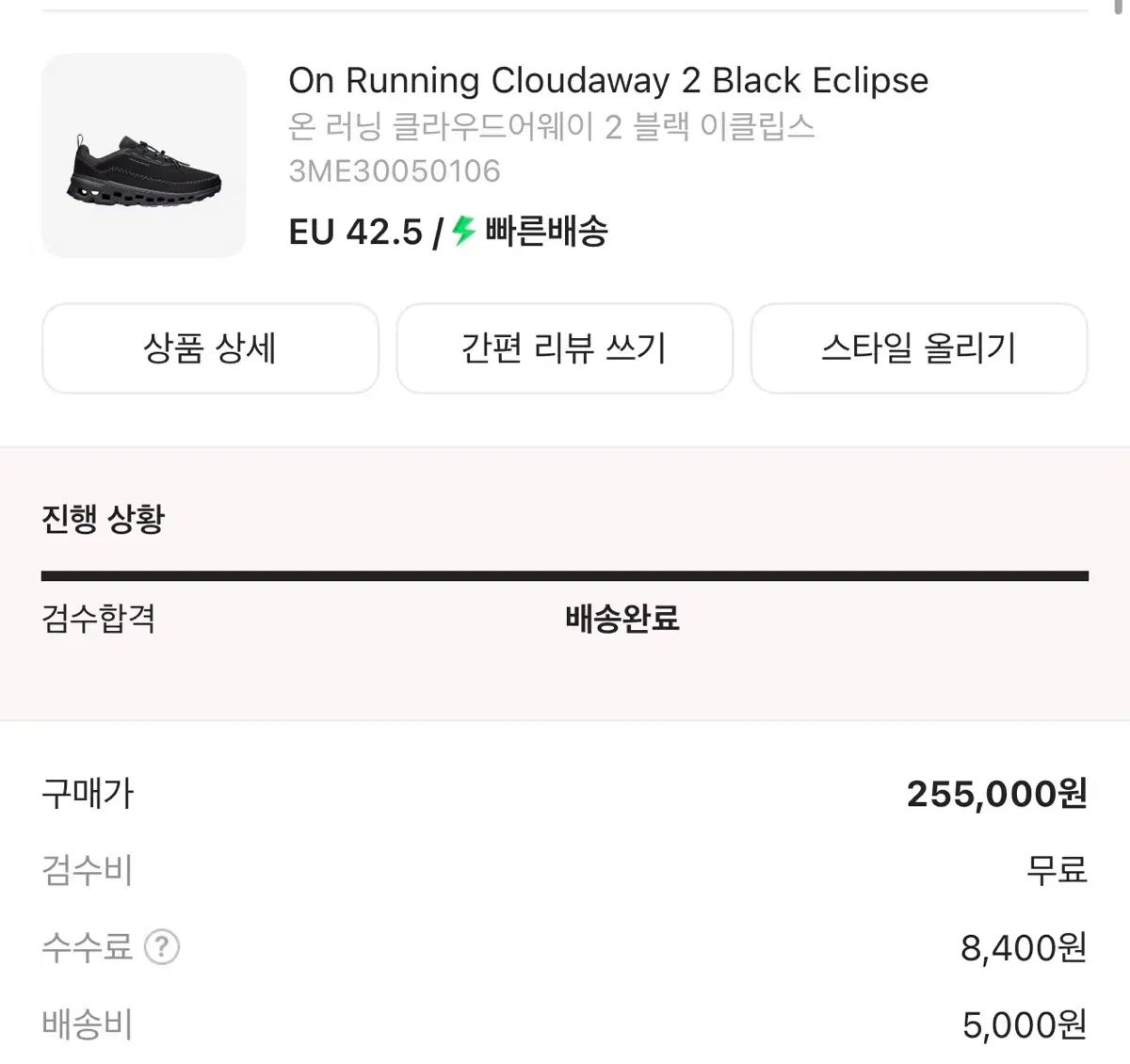This screenshot has height=1064, width=1130.
Task: Select the 배송완료 status step
Action: click(x=621, y=619)
